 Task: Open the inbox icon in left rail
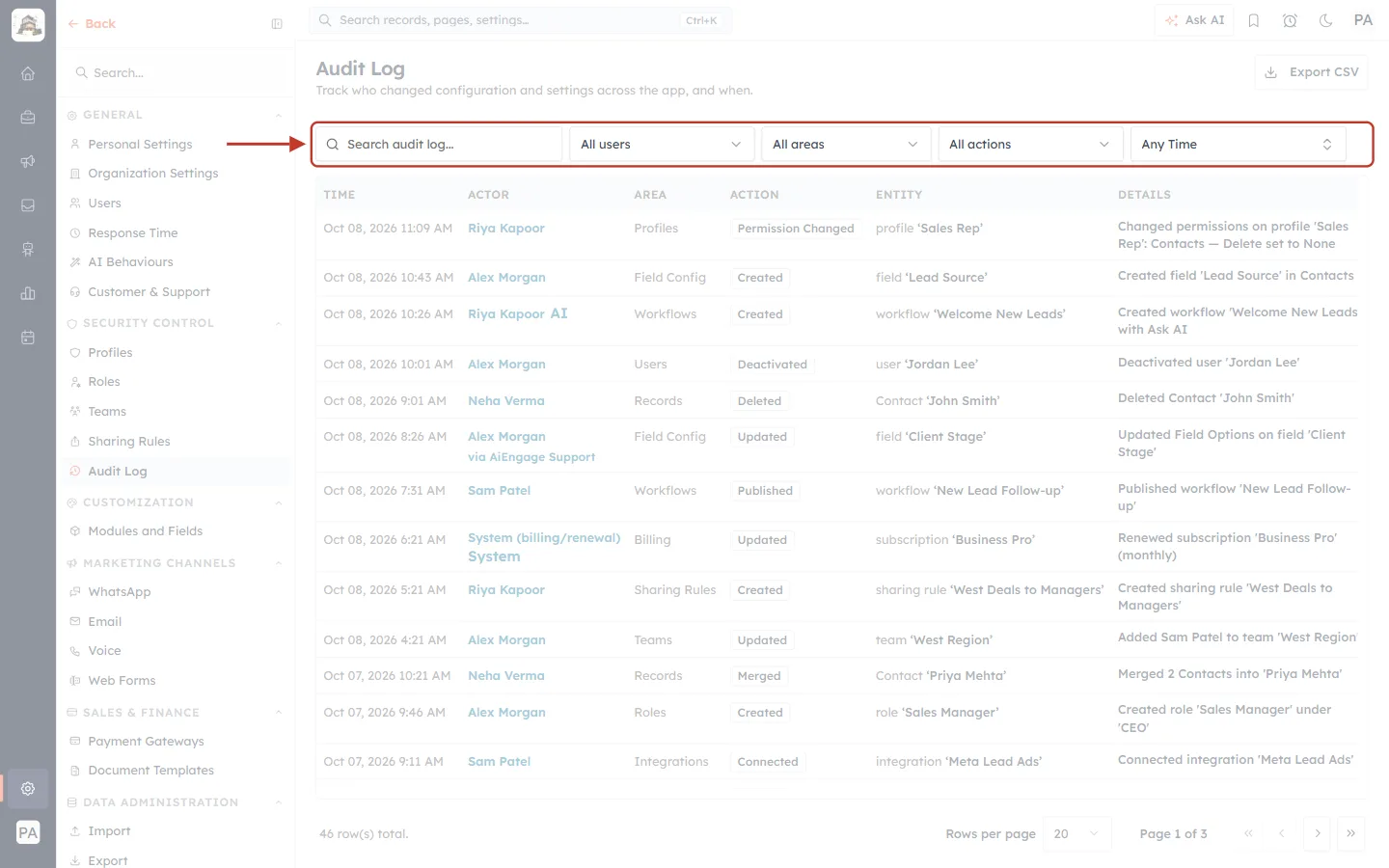coord(28,205)
